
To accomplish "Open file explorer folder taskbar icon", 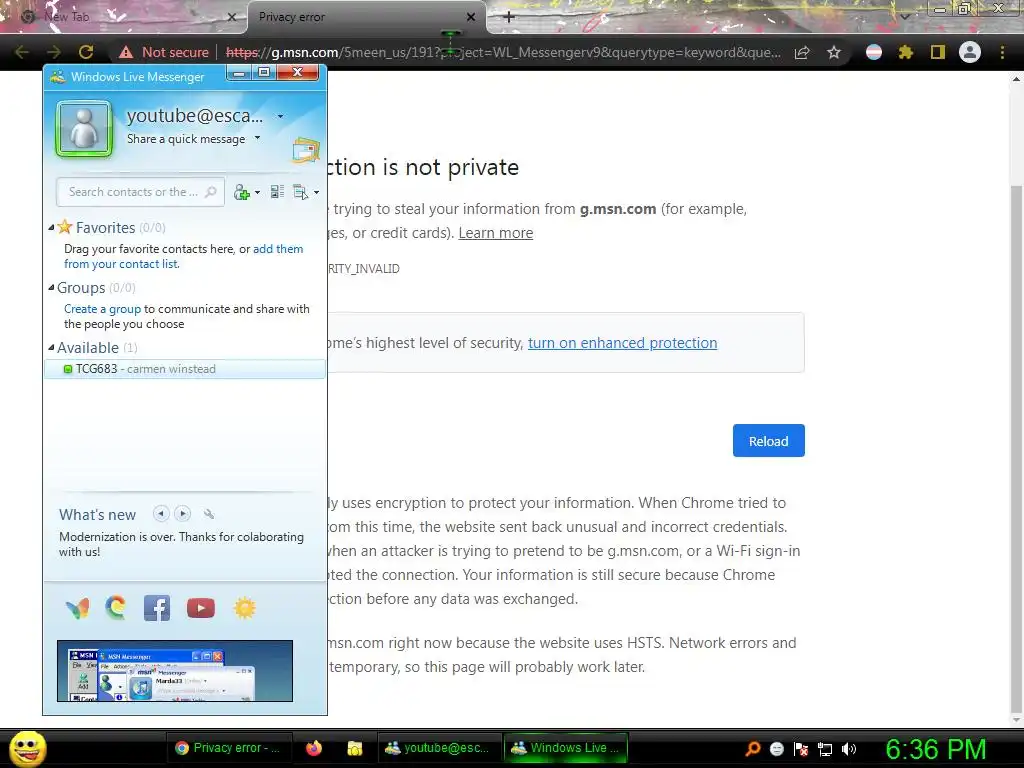I will coord(355,748).
